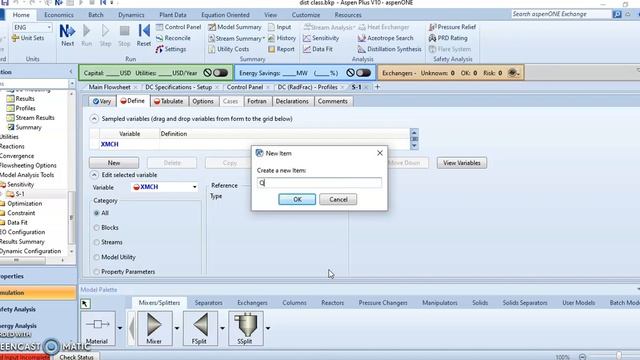The image size is (640, 360).
Task: Collapse the Edit selected variable section
Action: [94, 175]
